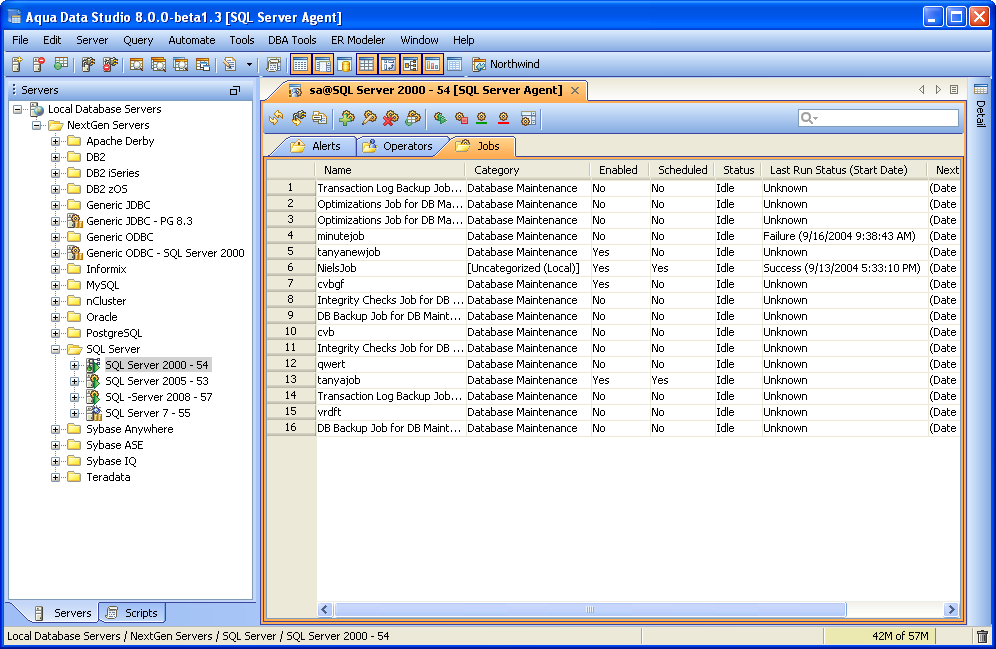
Task: Toggle the bar chart view button
Action: click(x=432, y=64)
